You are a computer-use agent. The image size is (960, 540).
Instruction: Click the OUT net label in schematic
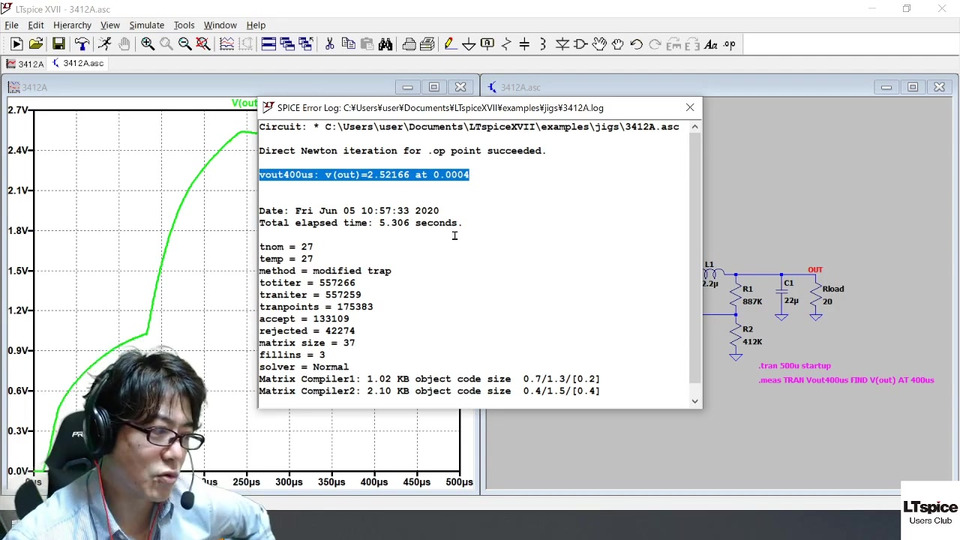tap(815, 269)
